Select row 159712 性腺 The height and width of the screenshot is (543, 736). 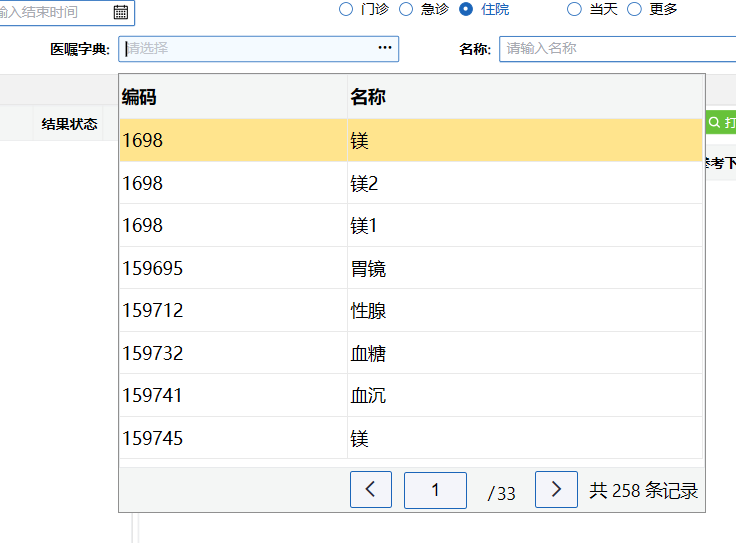[411, 310]
